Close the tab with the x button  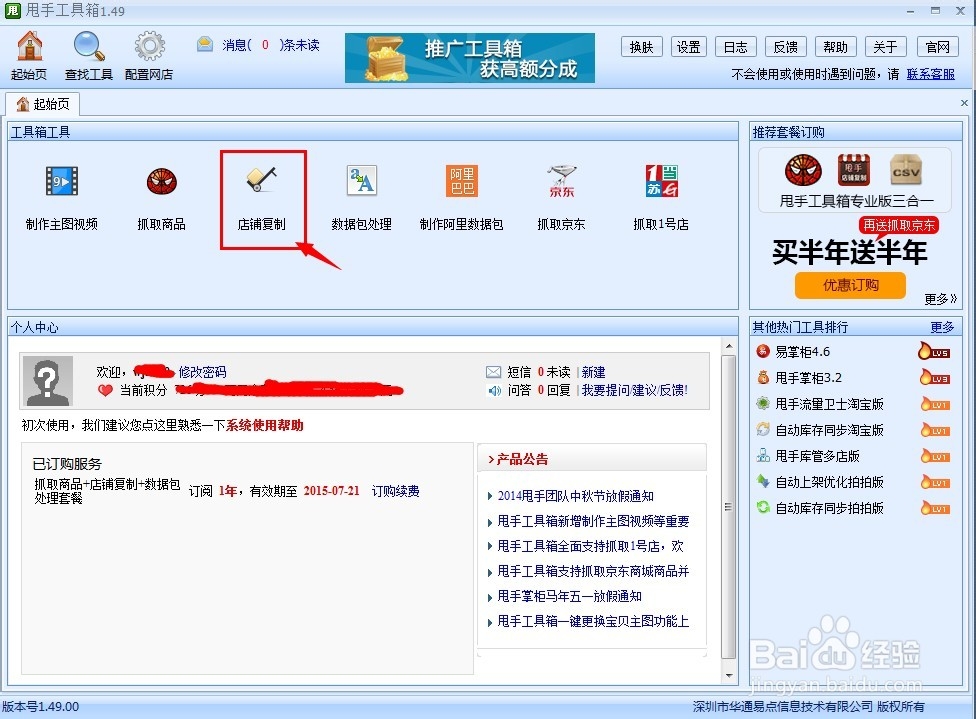coord(964,103)
